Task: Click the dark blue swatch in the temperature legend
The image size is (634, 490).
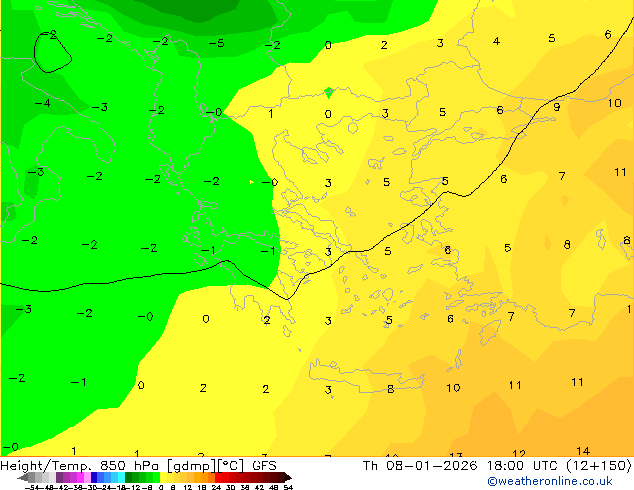Action: [x=94, y=477]
